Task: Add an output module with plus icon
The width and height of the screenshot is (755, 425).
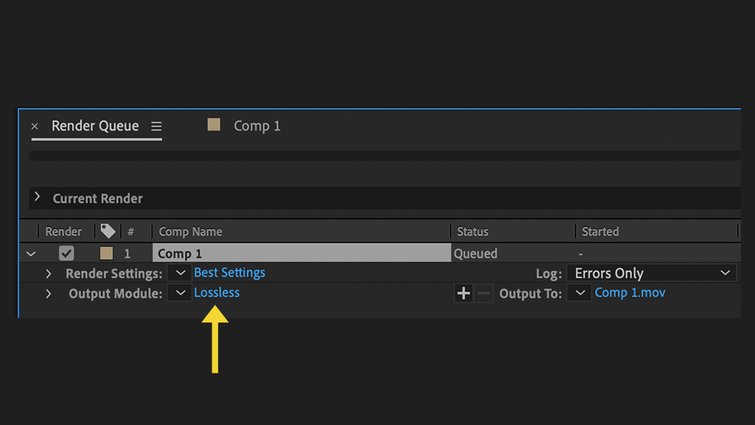Action: tap(463, 293)
